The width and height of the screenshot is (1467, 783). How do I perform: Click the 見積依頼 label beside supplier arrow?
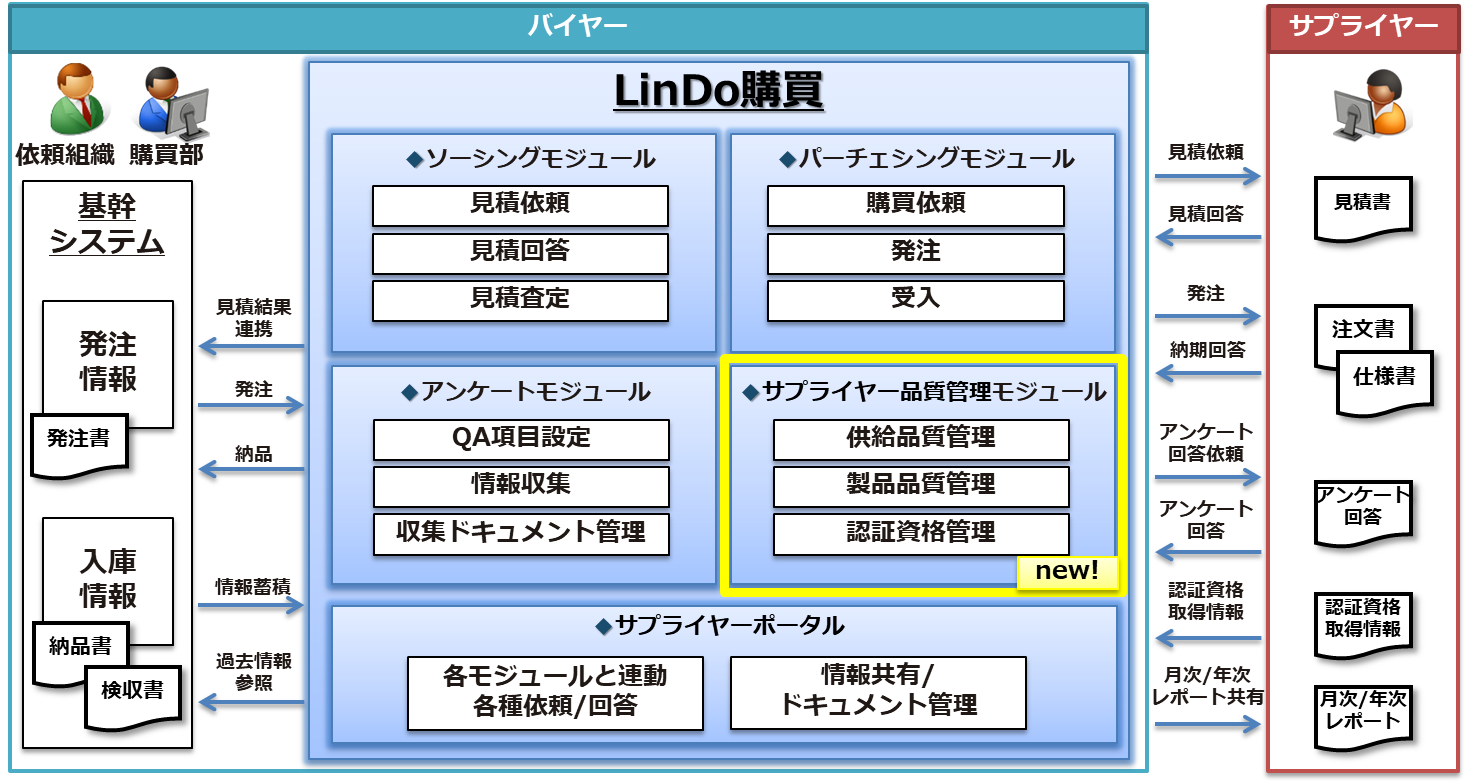(1206, 154)
